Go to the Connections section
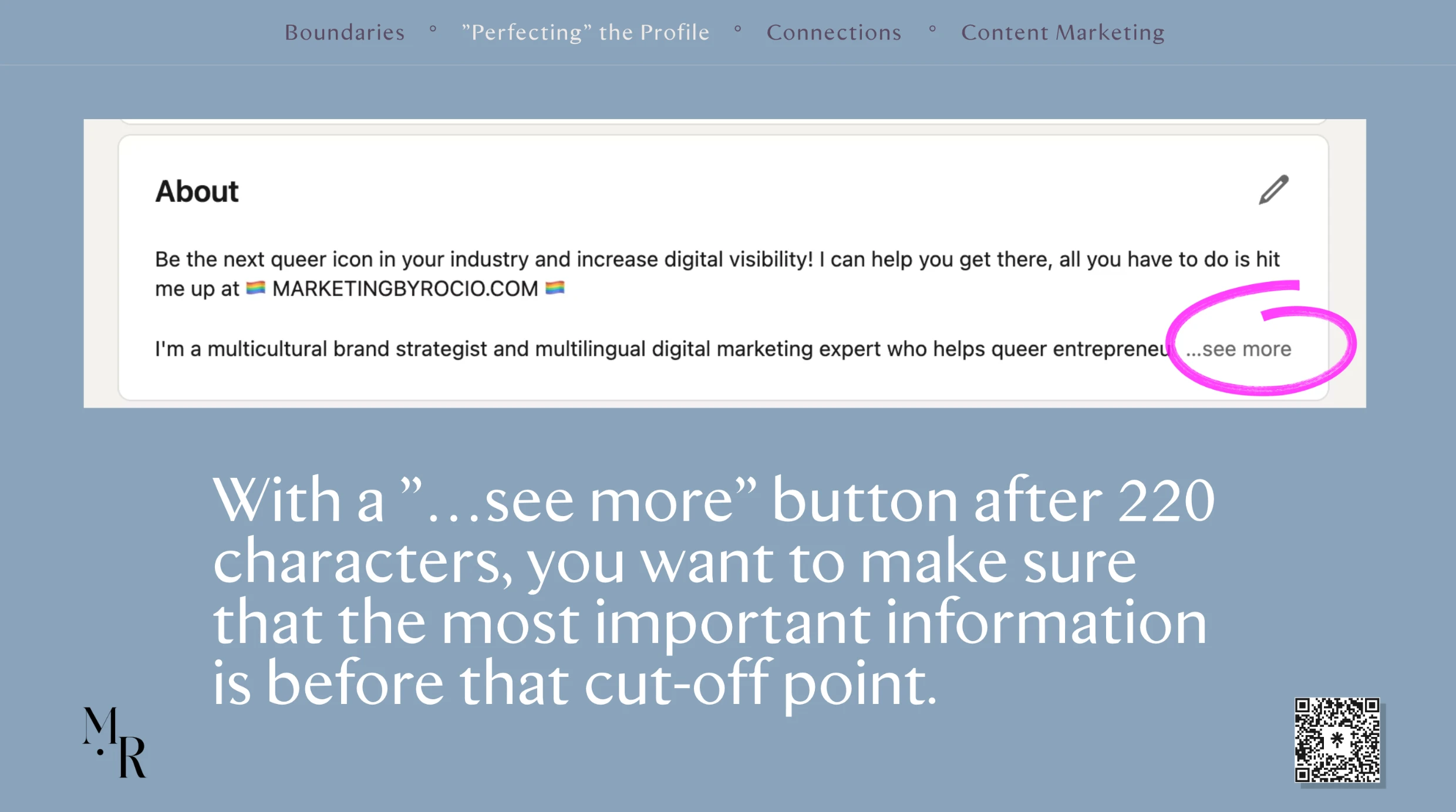This screenshot has width=1456, height=812. [x=834, y=32]
